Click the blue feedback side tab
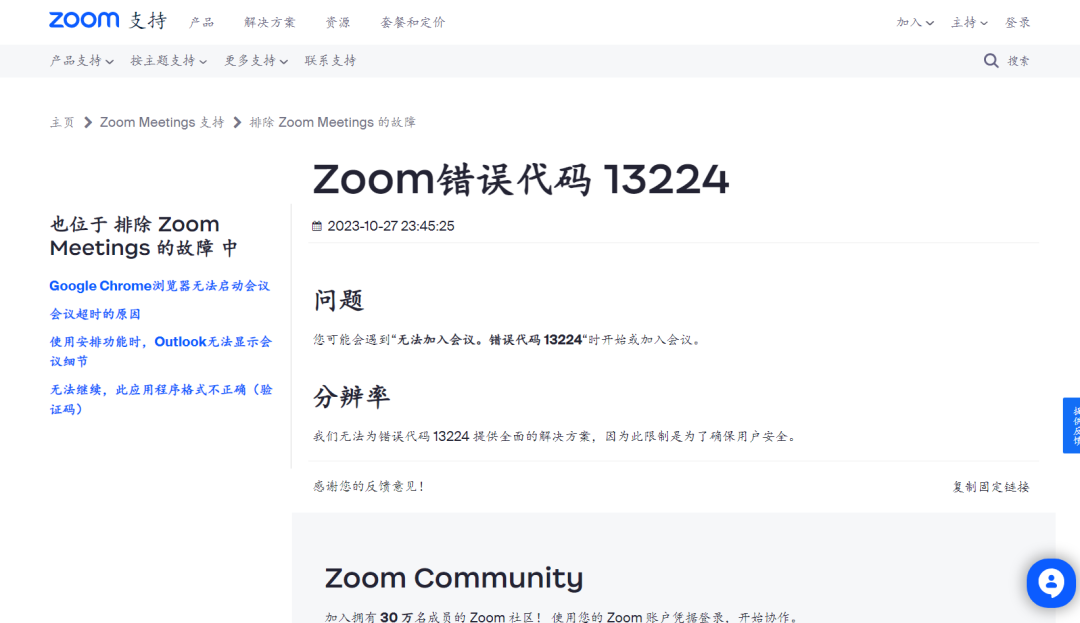 point(1072,425)
